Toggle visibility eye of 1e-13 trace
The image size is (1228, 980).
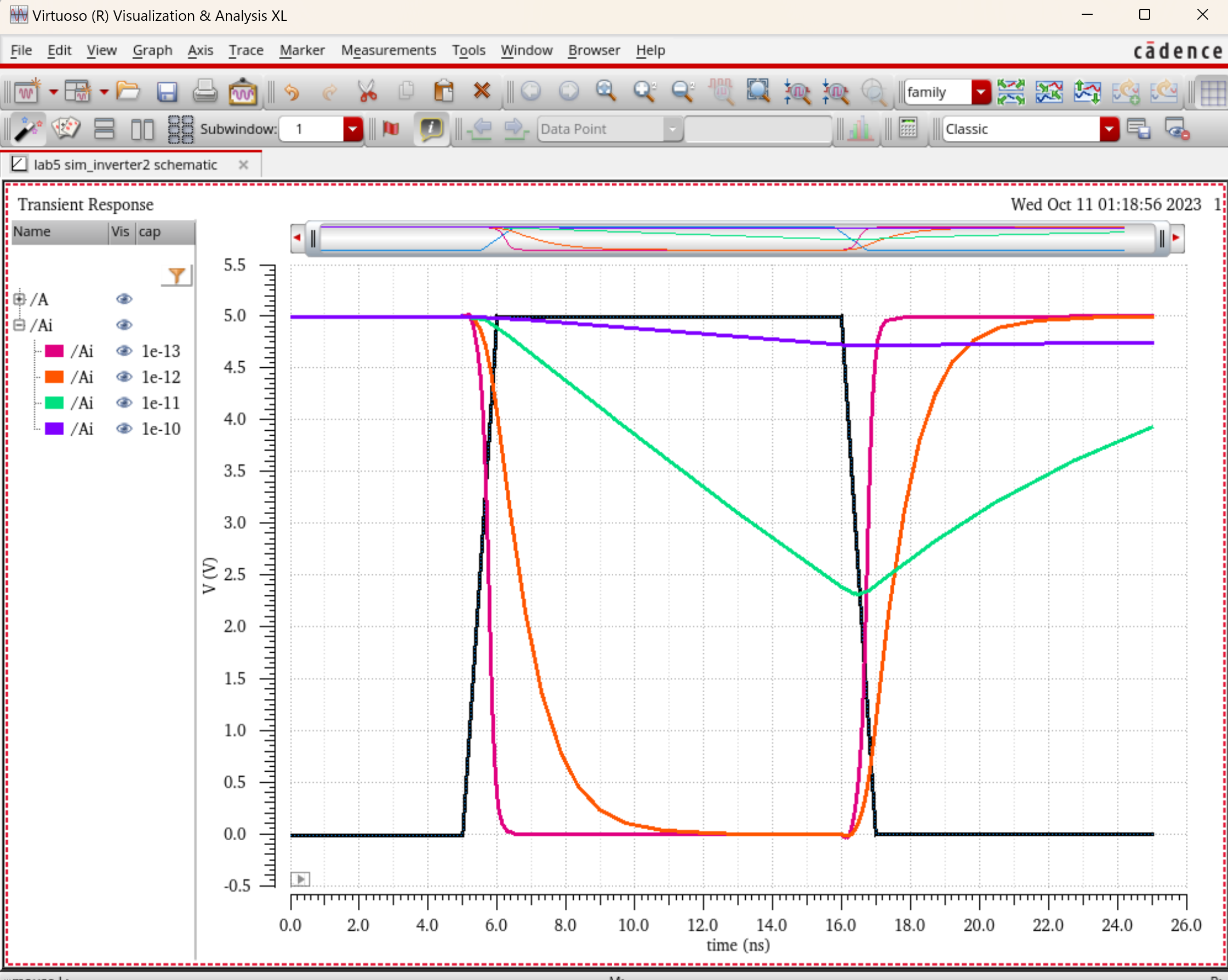point(124,351)
